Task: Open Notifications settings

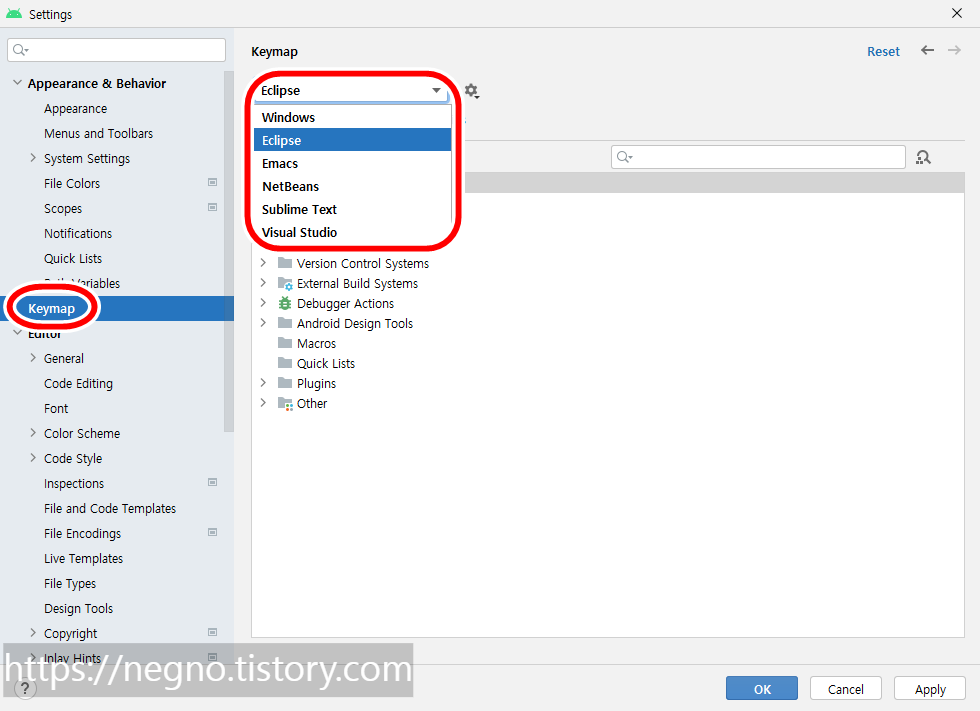Action: [x=78, y=234]
